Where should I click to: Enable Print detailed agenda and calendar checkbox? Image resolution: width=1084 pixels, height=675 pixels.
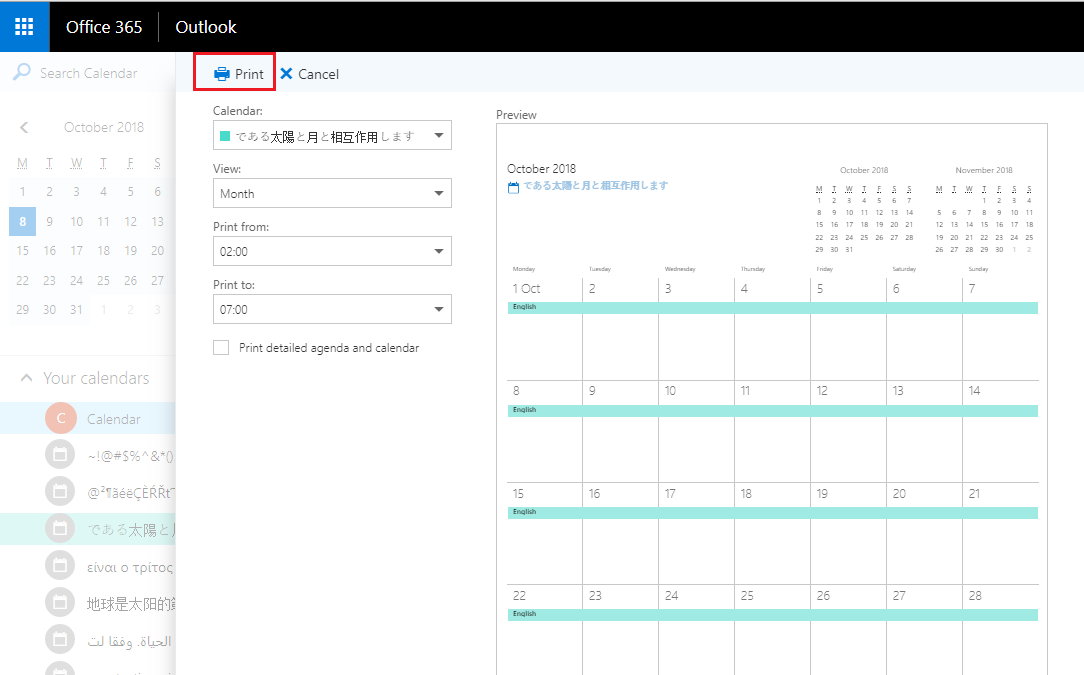pyautogui.click(x=221, y=348)
